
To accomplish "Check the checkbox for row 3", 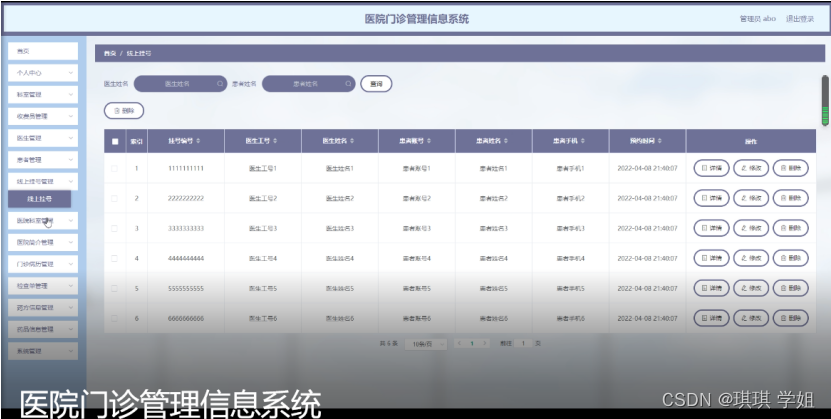I will [x=114, y=228].
